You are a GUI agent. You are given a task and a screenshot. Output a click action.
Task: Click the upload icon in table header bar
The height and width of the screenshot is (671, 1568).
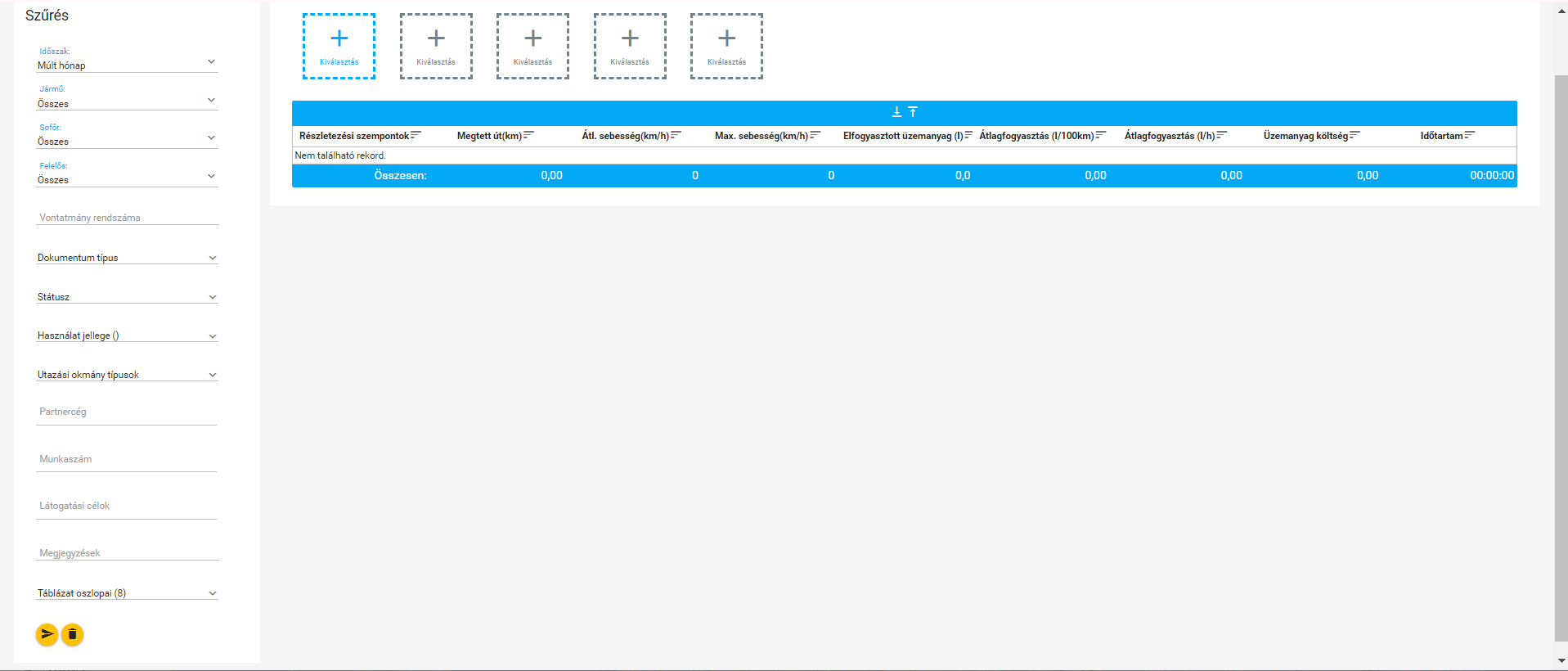coord(913,112)
